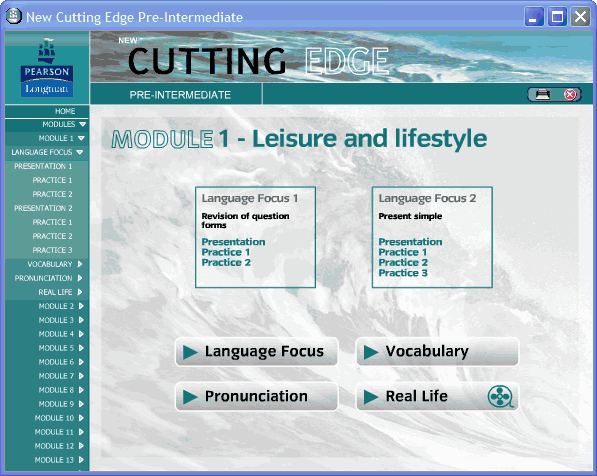Click the Pearson Longman logo
The height and width of the screenshot is (476, 597).
point(47,67)
